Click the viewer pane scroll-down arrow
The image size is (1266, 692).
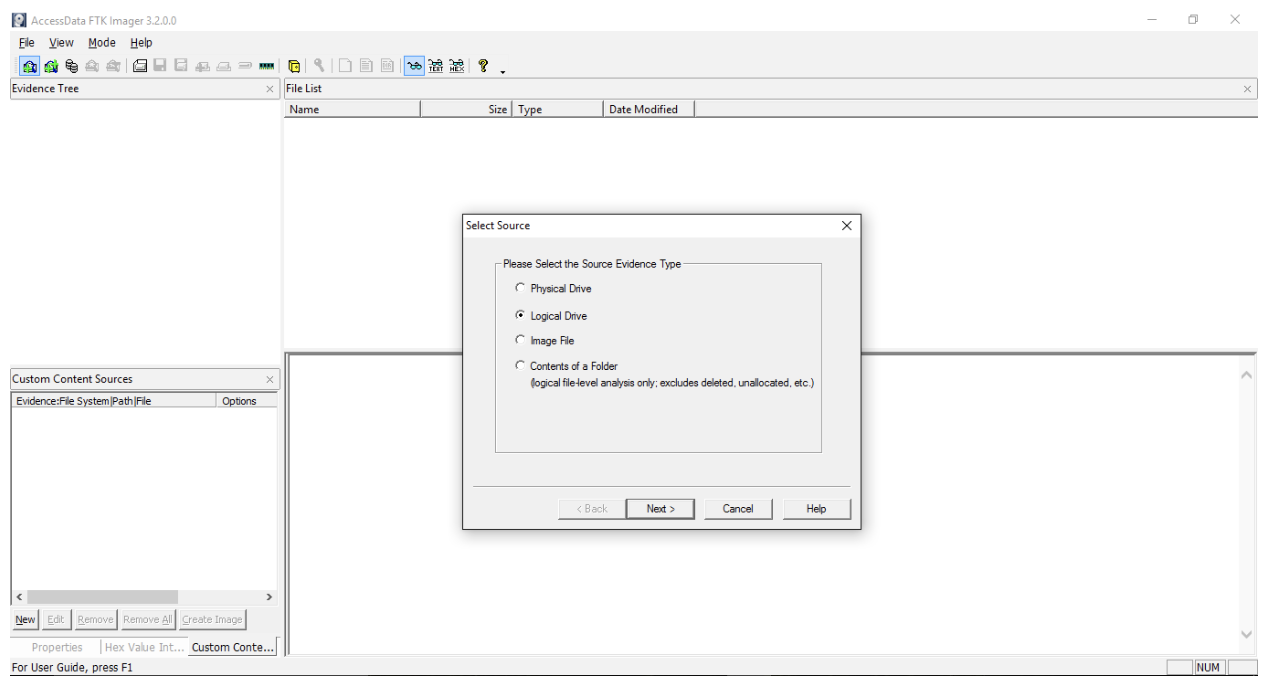click(x=1246, y=634)
